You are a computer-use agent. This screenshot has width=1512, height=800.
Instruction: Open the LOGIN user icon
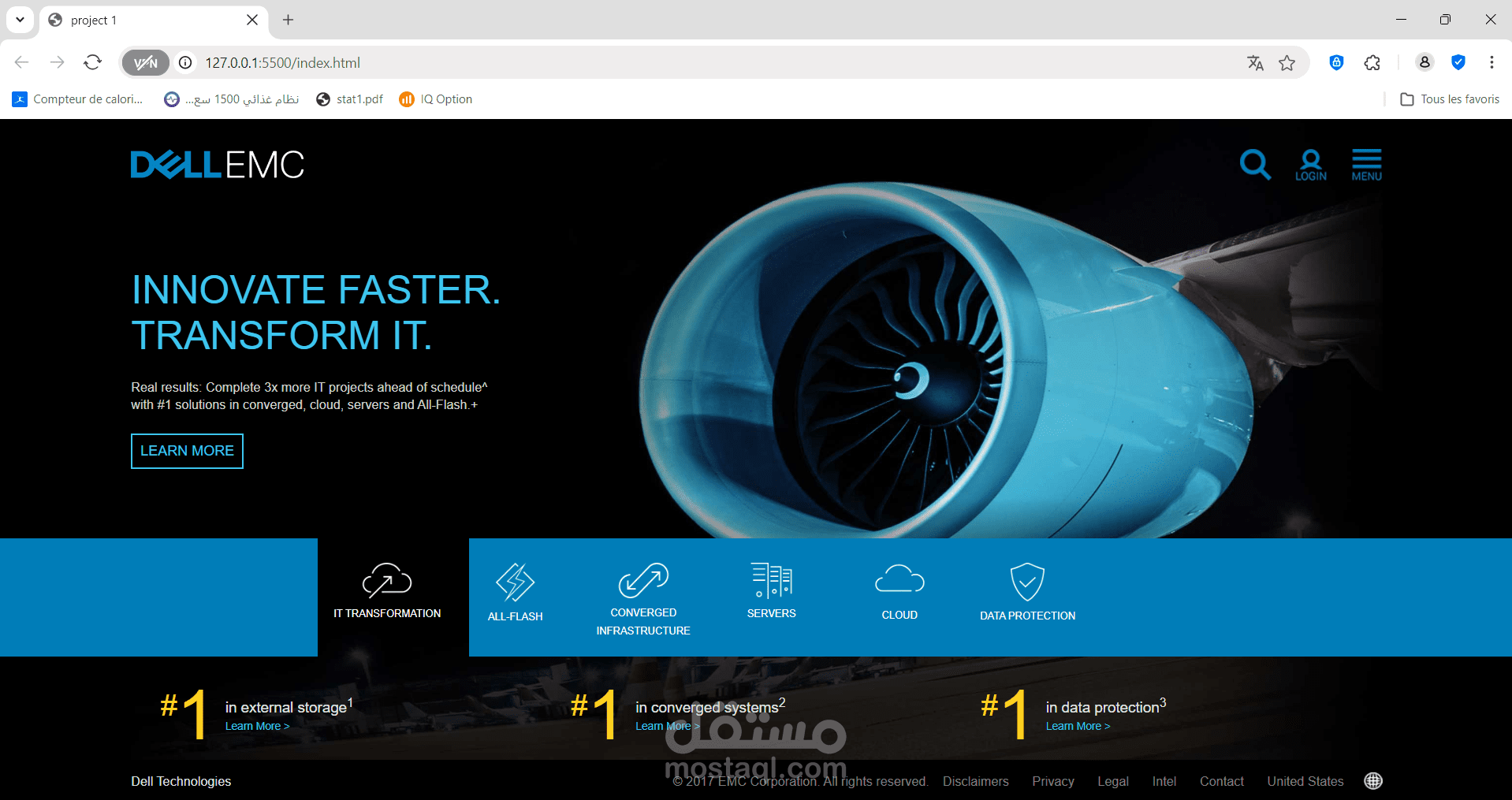[1310, 166]
